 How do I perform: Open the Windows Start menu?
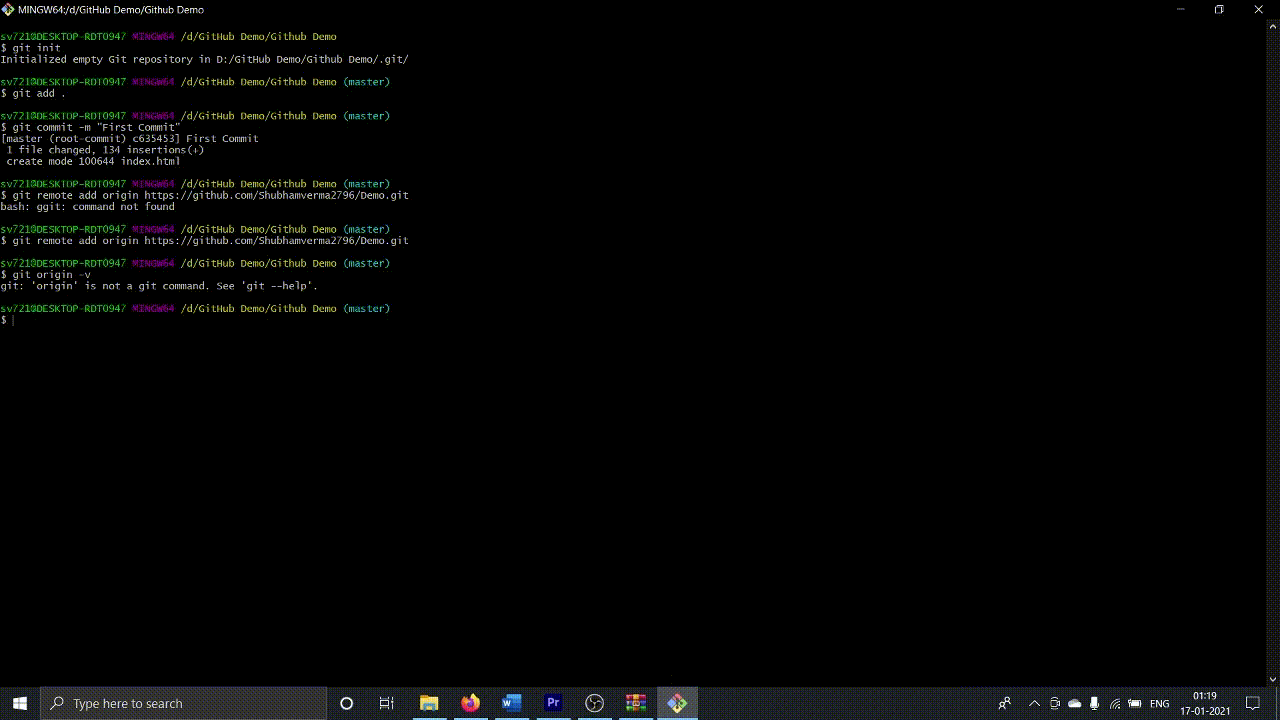(19, 703)
